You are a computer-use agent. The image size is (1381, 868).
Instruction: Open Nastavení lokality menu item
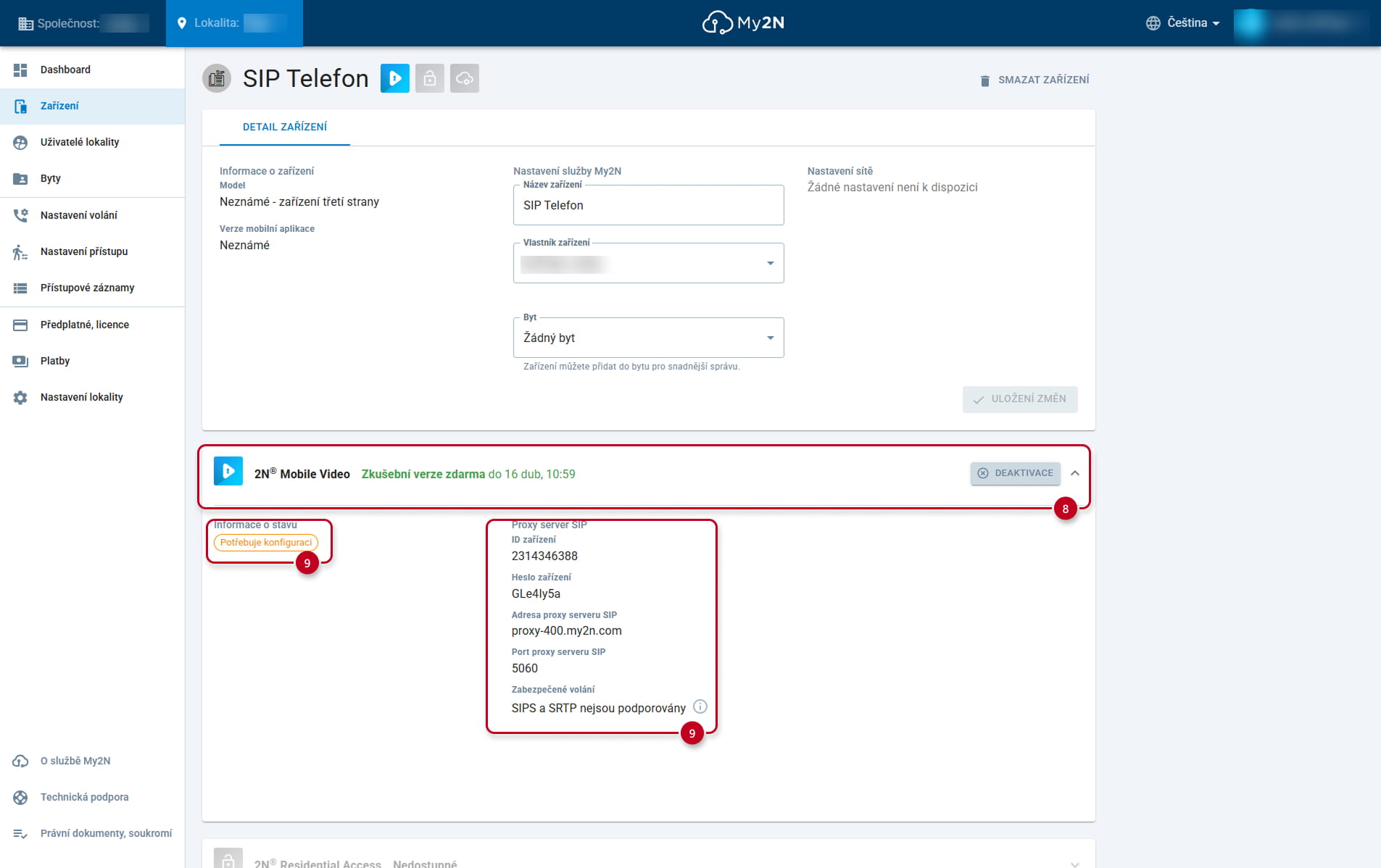click(x=92, y=397)
